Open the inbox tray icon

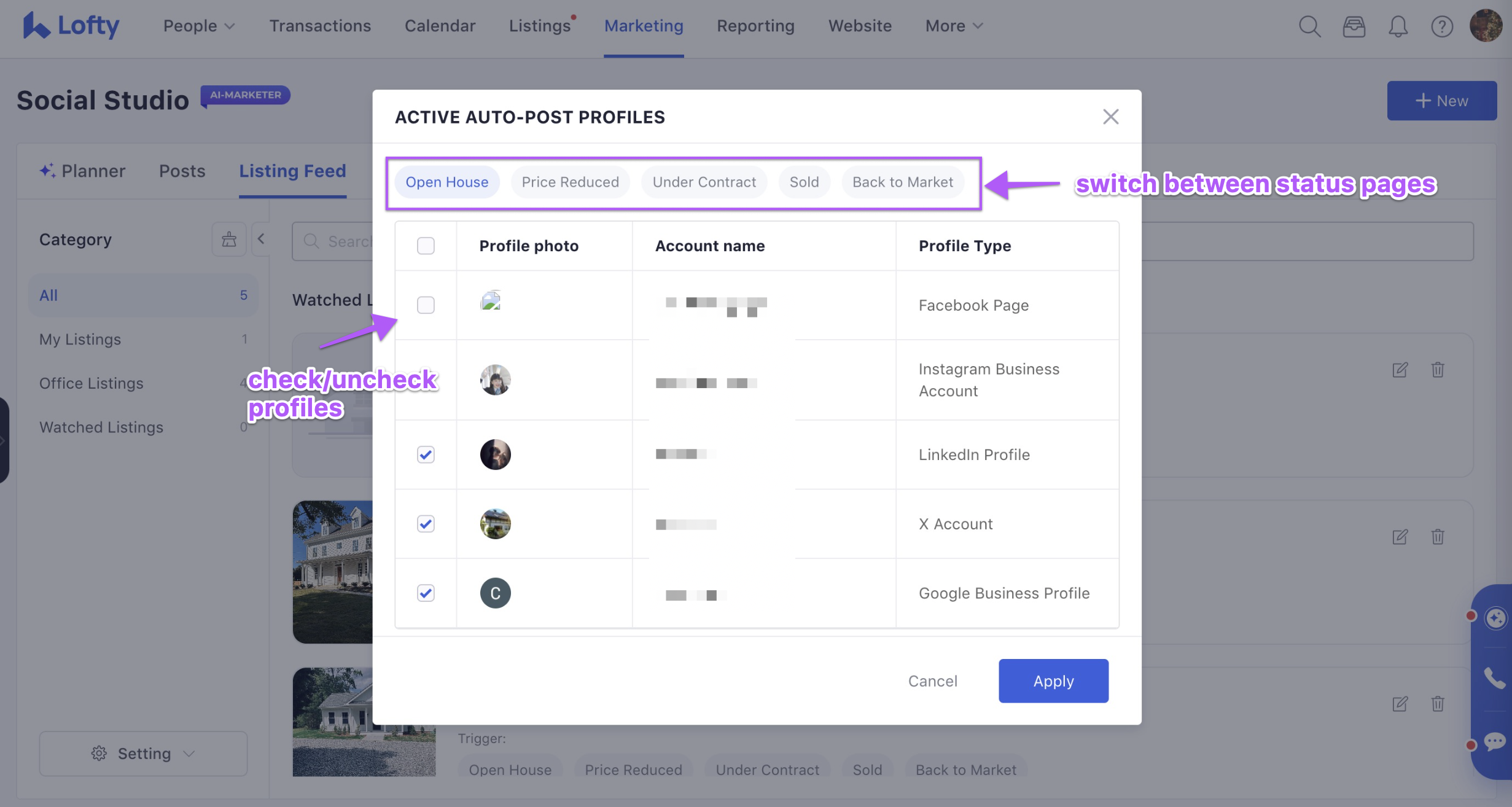[1354, 26]
